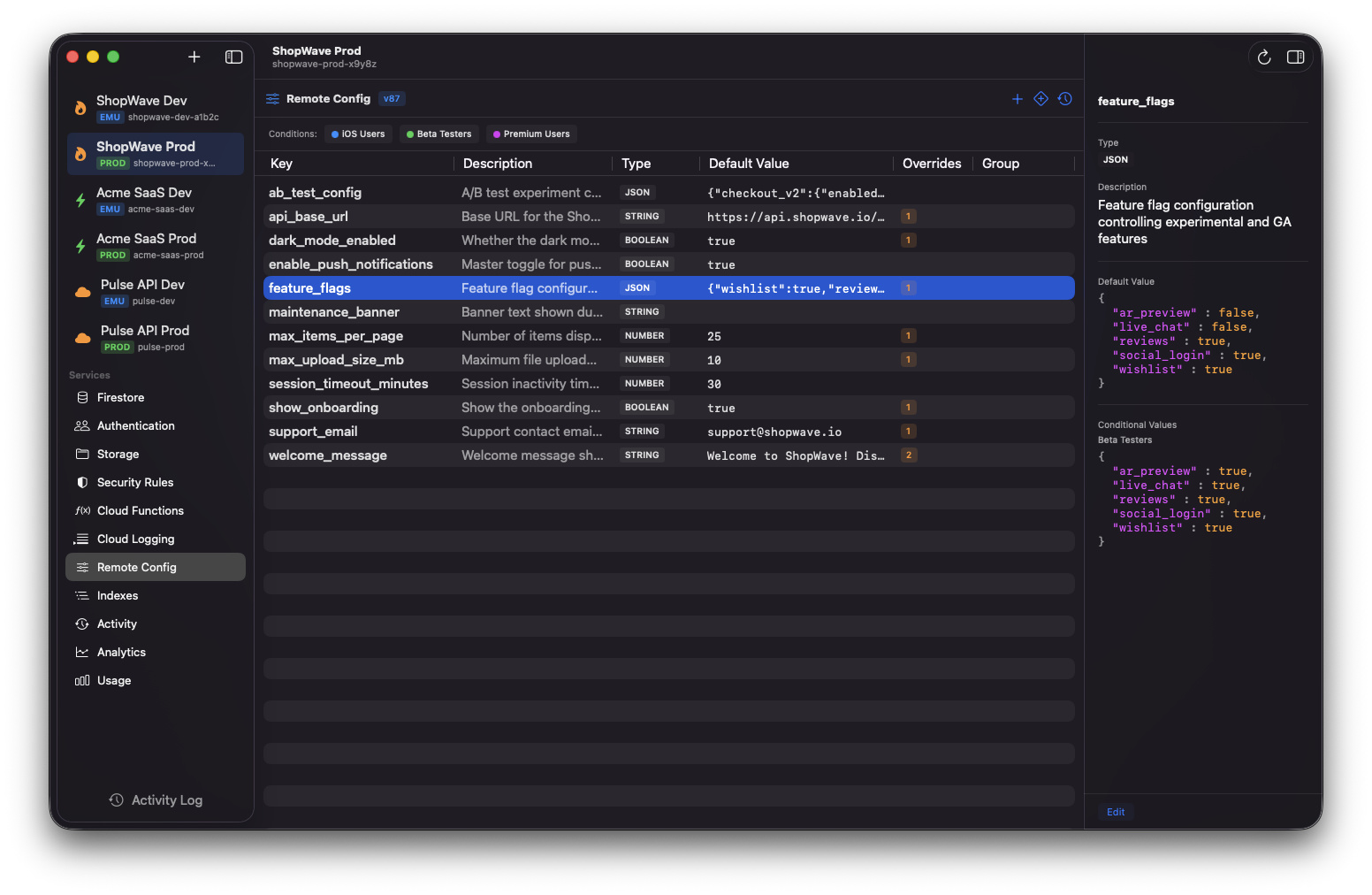Select the Authentication service
This screenshot has width=1372, height=895.
point(134,425)
